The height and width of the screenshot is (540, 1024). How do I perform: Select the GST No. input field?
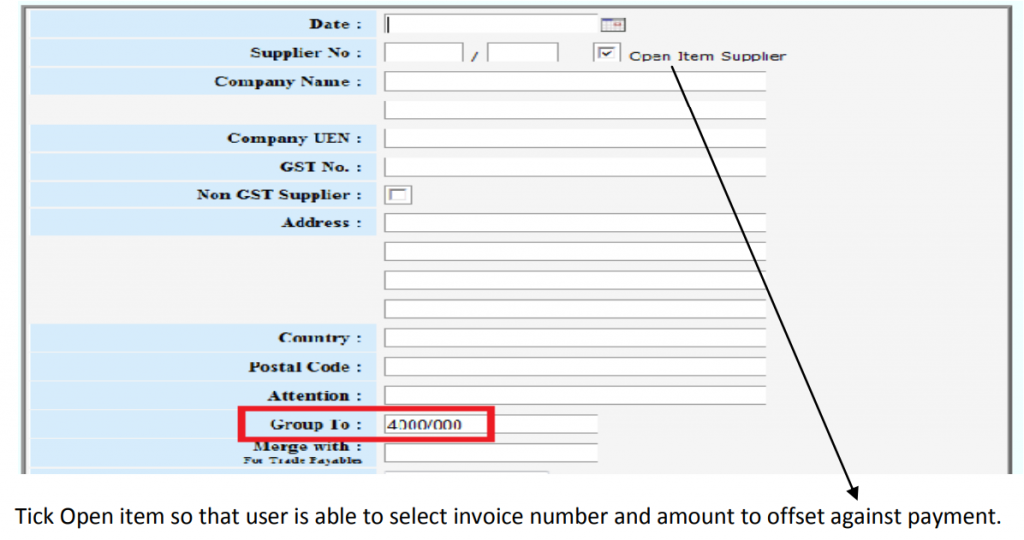click(575, 167)
